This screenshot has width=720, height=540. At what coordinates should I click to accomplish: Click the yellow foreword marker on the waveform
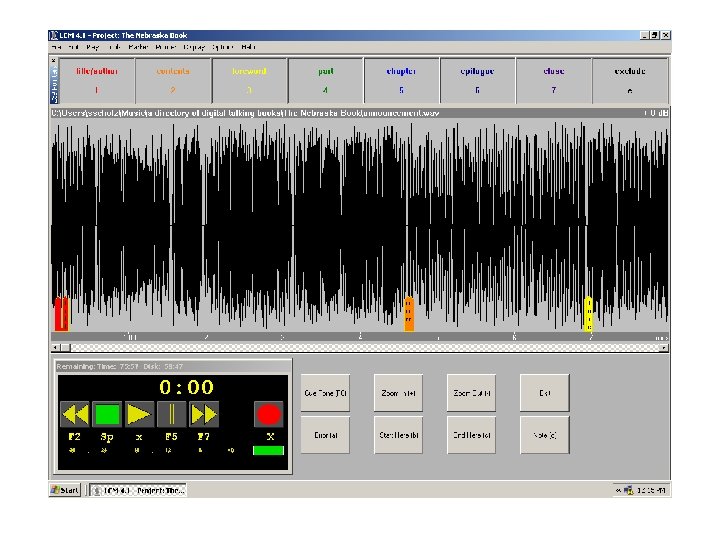pos(588,314)
